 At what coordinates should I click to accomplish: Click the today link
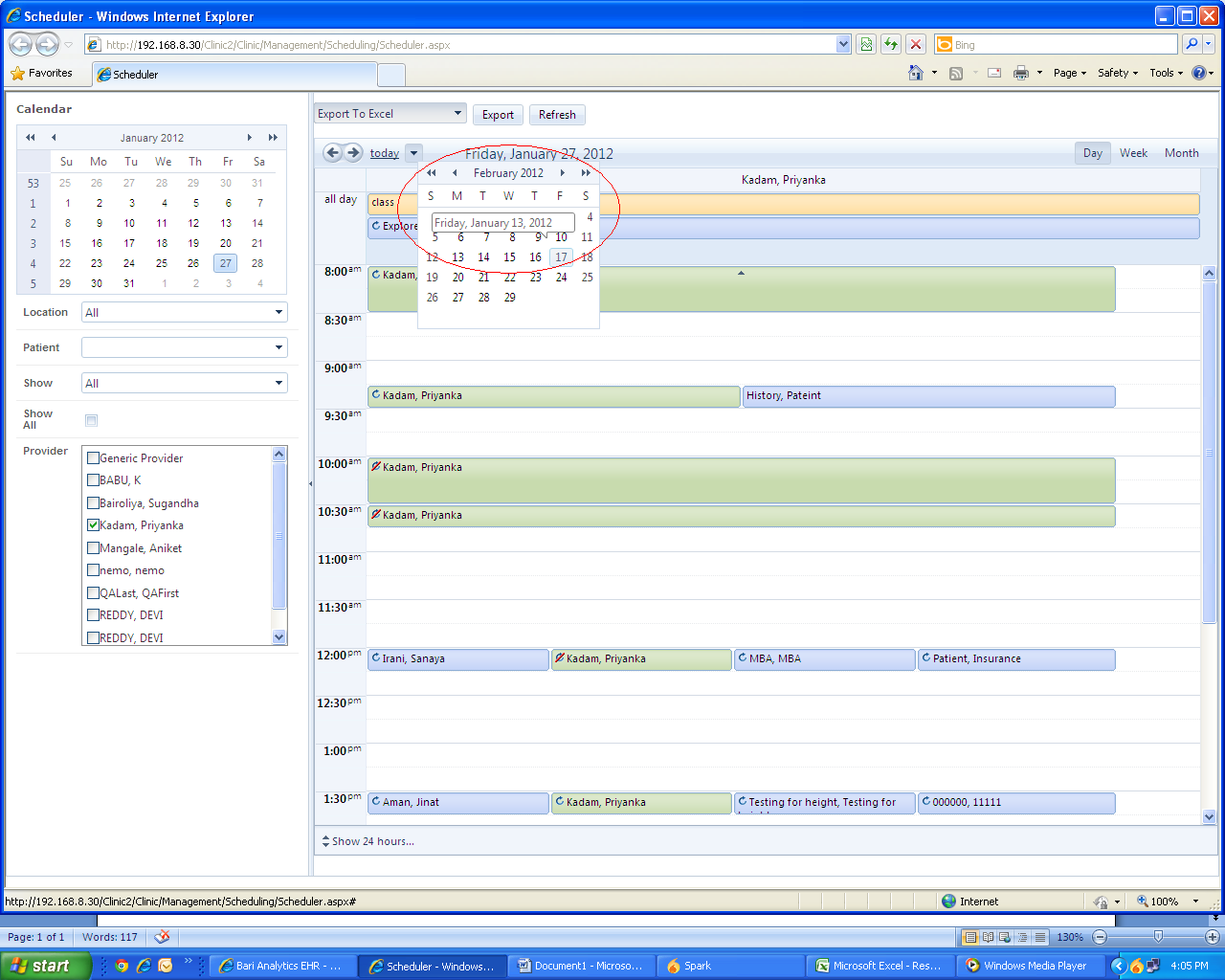[385, 153]
